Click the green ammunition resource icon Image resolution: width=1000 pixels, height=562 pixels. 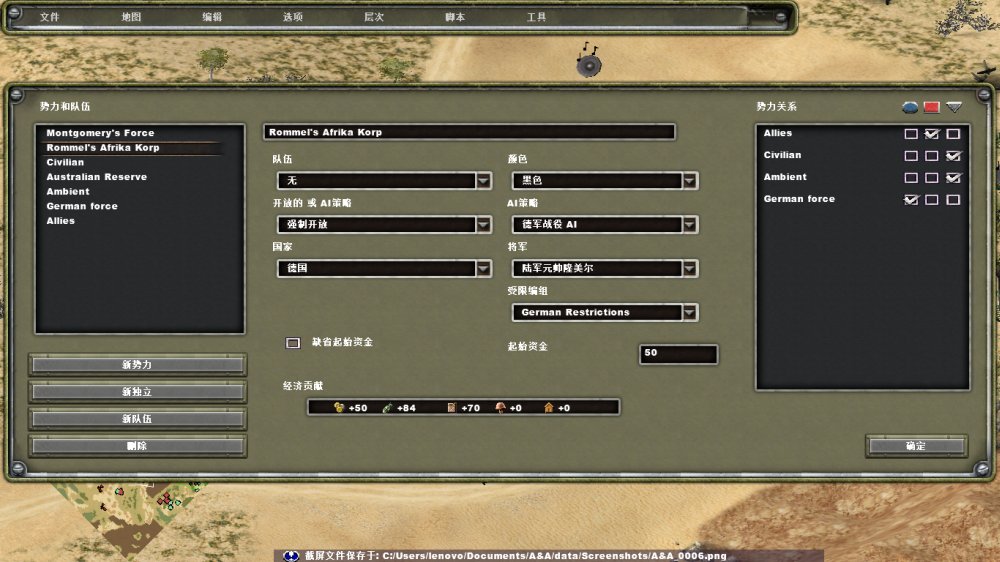pos(387,408)
